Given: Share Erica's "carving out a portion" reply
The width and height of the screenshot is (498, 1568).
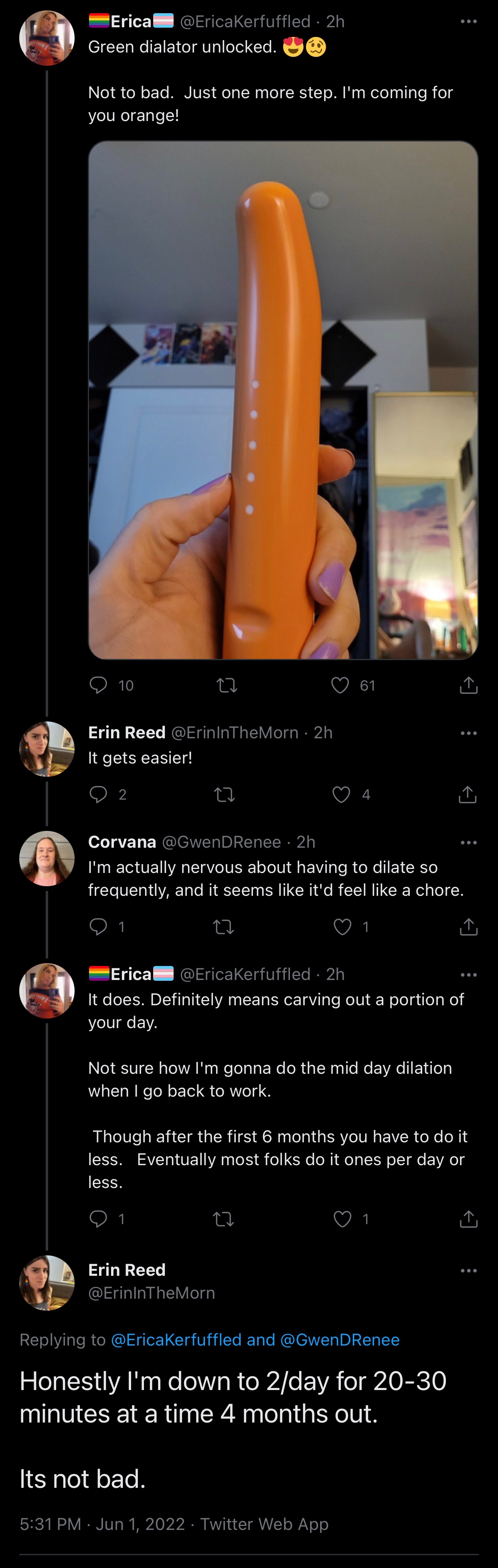Looking at the screenshot, I should click(468, 1218).
